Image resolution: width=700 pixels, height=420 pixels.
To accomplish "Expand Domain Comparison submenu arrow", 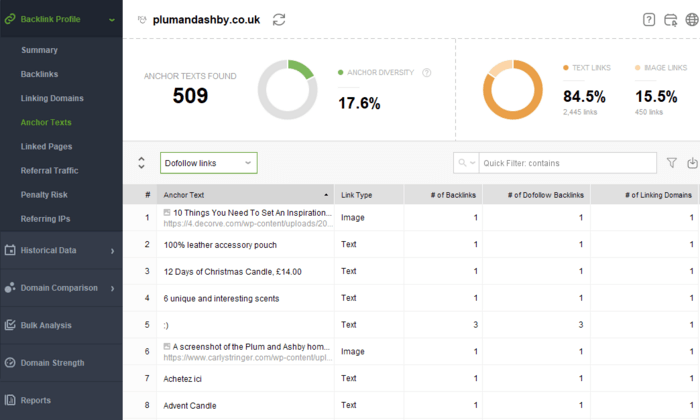I will pos(112,288).
